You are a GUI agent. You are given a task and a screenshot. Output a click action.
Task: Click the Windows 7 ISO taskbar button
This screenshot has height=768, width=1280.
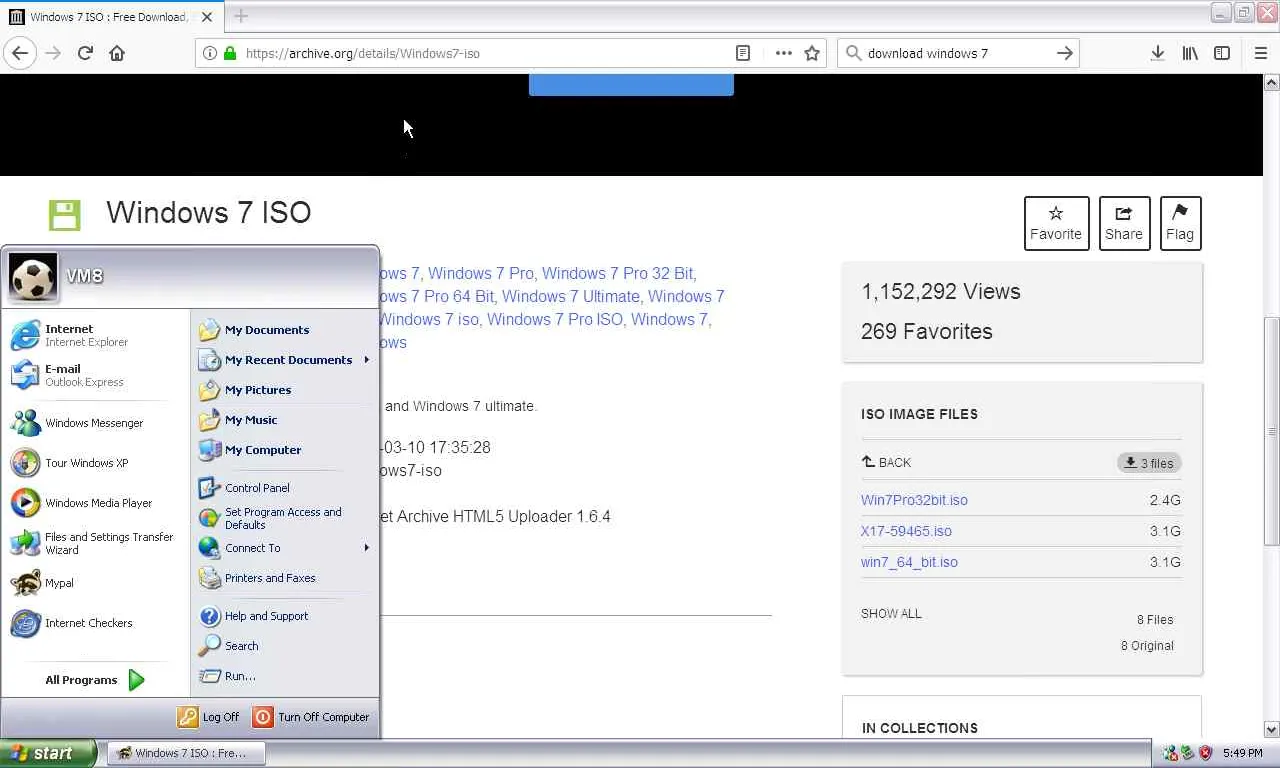coord(186,753)
